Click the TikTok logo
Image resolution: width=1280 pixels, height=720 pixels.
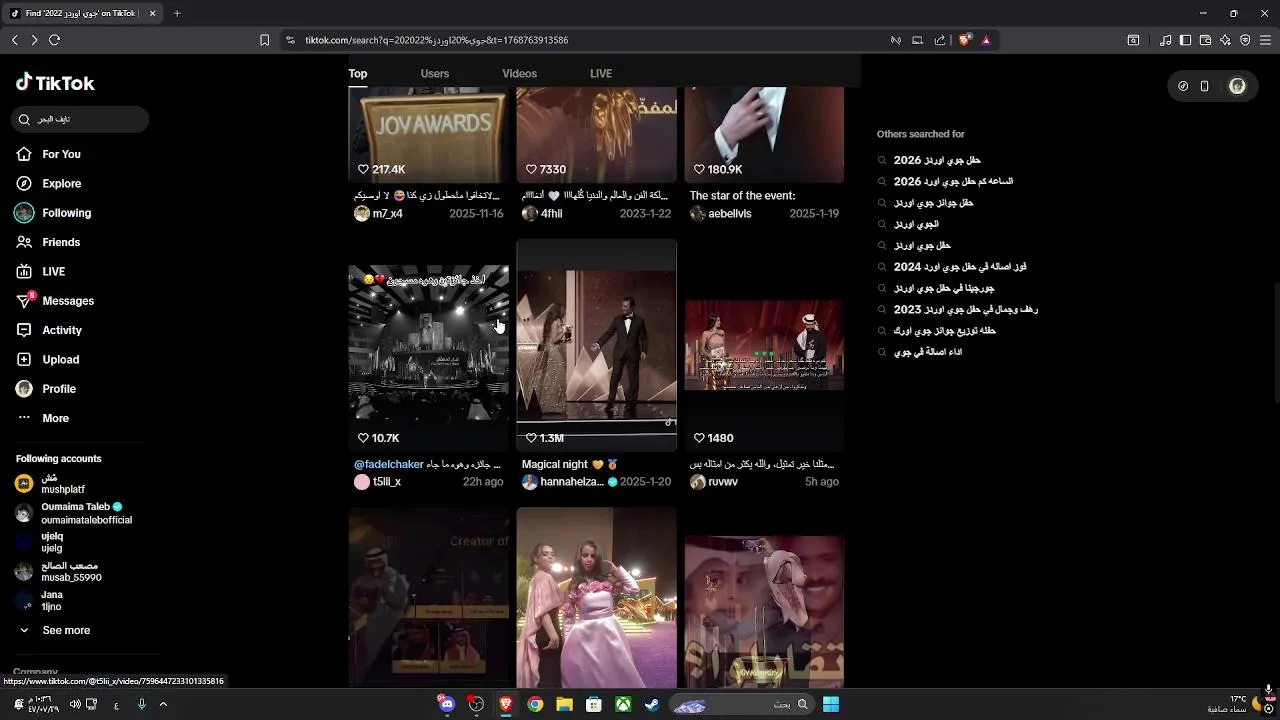[x=55, y=83]
